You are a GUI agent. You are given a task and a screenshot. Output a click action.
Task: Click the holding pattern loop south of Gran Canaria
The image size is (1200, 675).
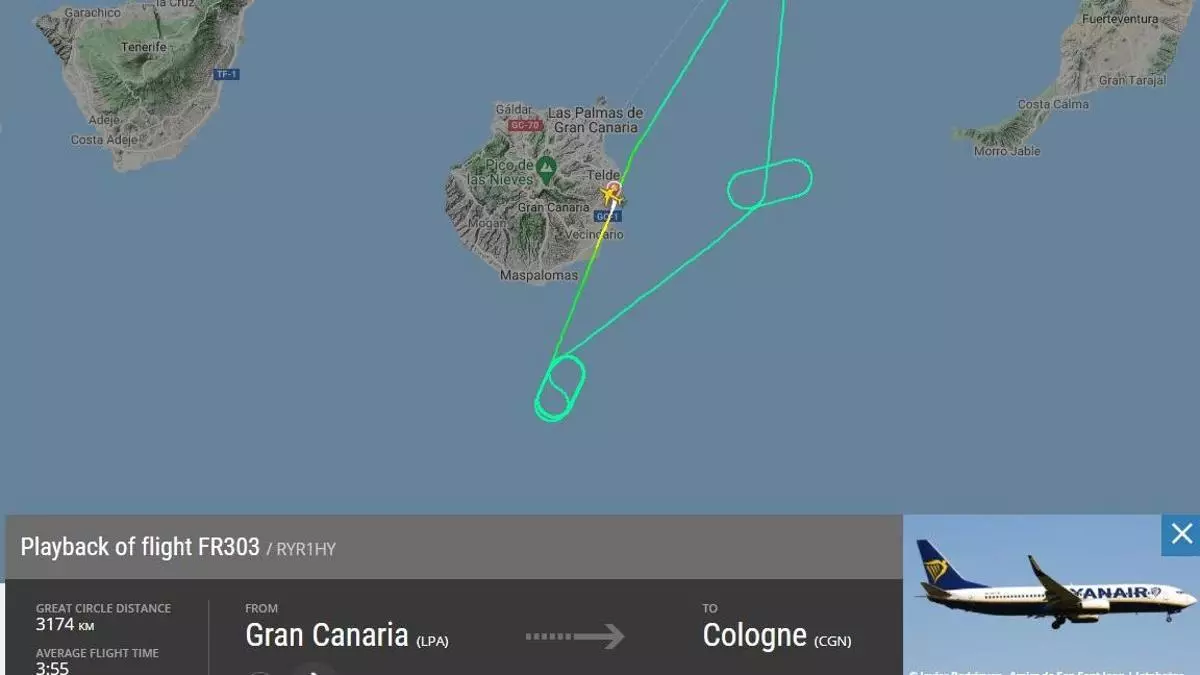(x=559, y=388)
